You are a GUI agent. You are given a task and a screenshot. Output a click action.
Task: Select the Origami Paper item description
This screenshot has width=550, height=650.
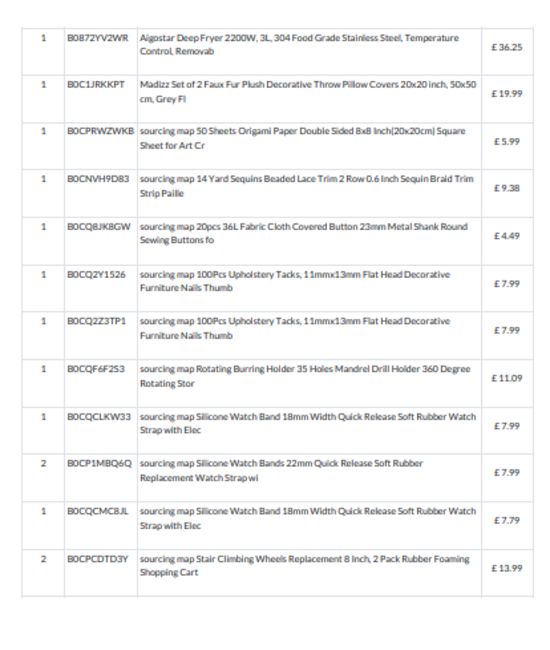pos(303,138)
